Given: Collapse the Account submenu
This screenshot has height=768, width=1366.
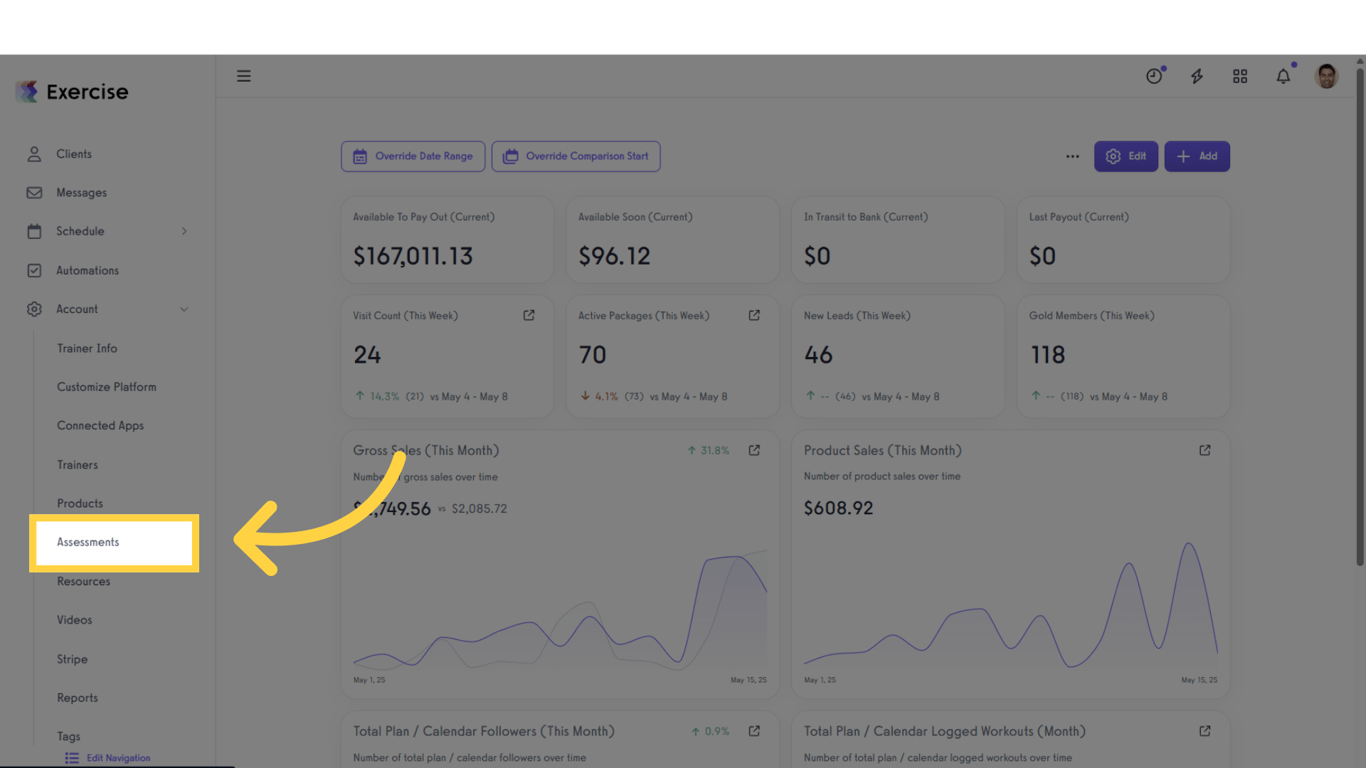Looking at the screenshot, I should point(184,309).
